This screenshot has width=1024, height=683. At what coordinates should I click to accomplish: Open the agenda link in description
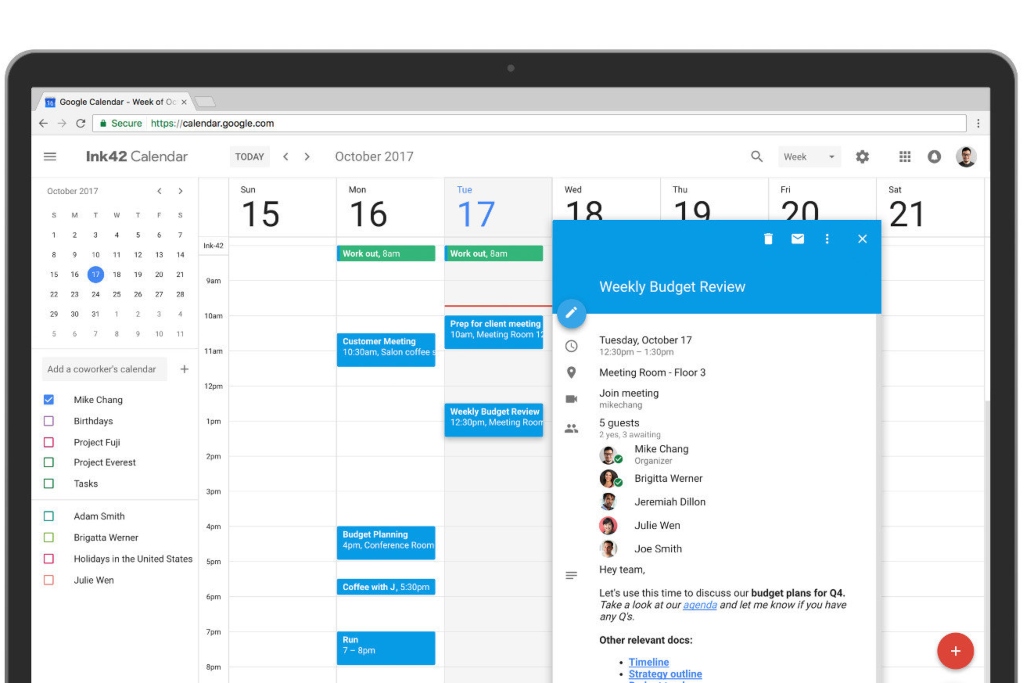699,605
